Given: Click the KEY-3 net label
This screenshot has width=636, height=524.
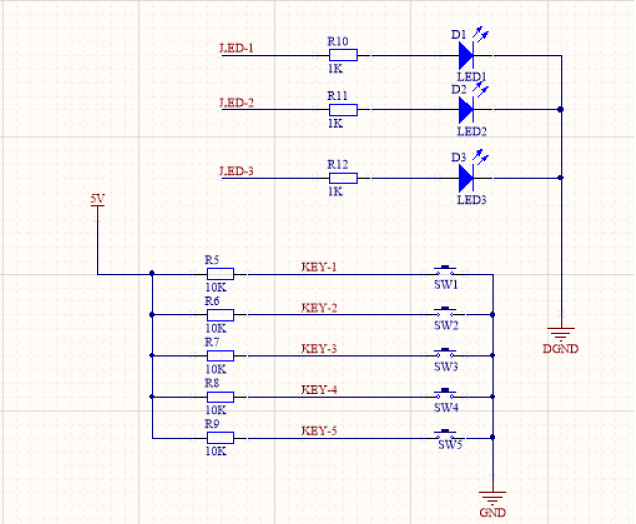Looking at the screenshot, I should 319,349.
